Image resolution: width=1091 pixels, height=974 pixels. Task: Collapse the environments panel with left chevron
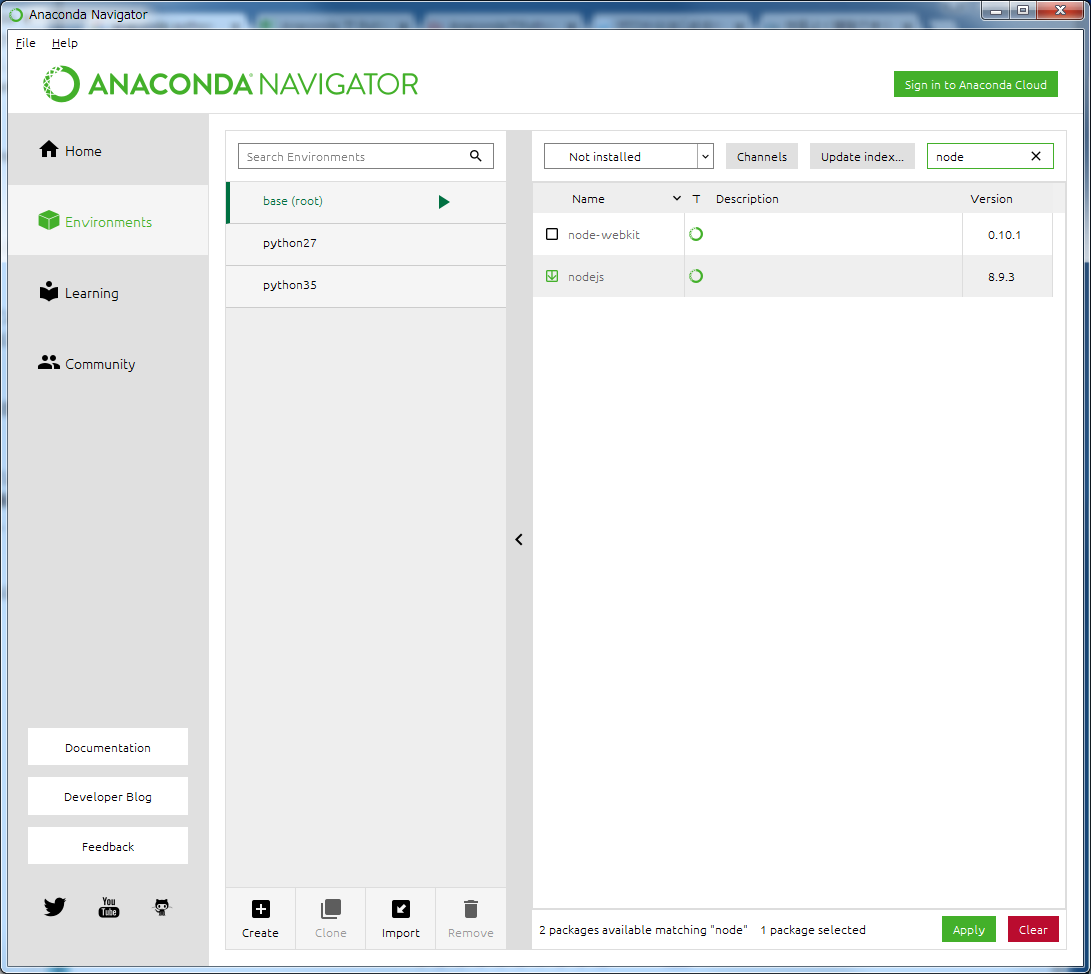(518, 539)
